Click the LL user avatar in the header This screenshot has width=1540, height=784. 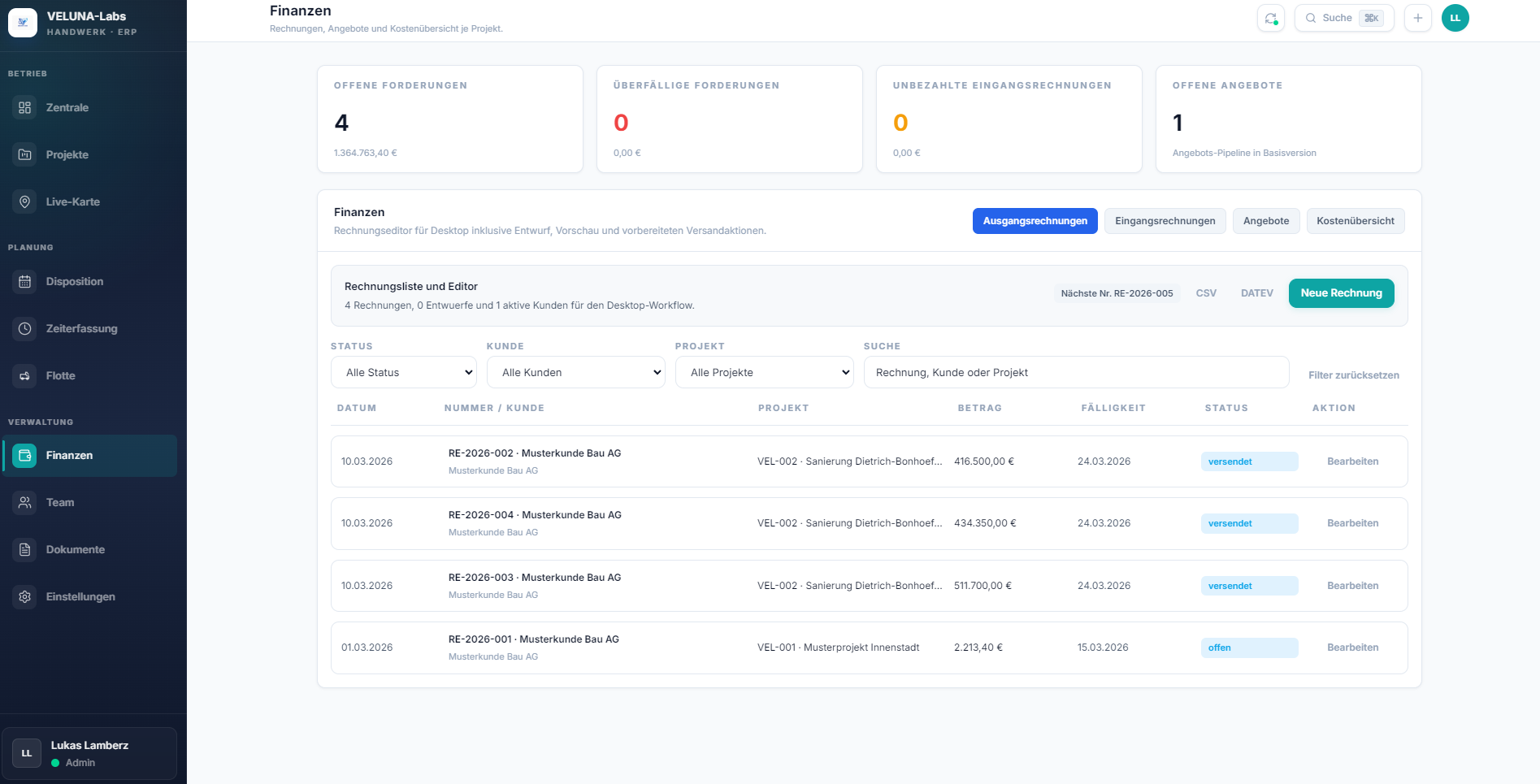pos(1455,17)
